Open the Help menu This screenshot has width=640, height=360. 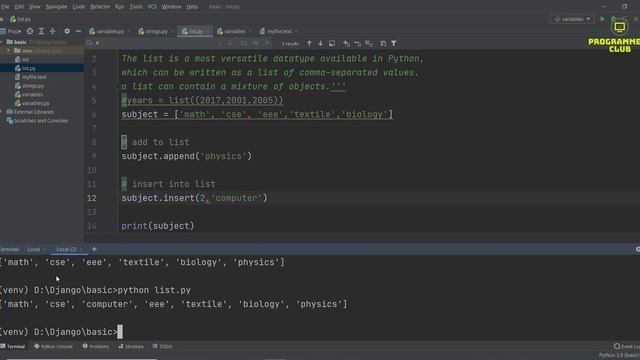[x=192, y=7]
